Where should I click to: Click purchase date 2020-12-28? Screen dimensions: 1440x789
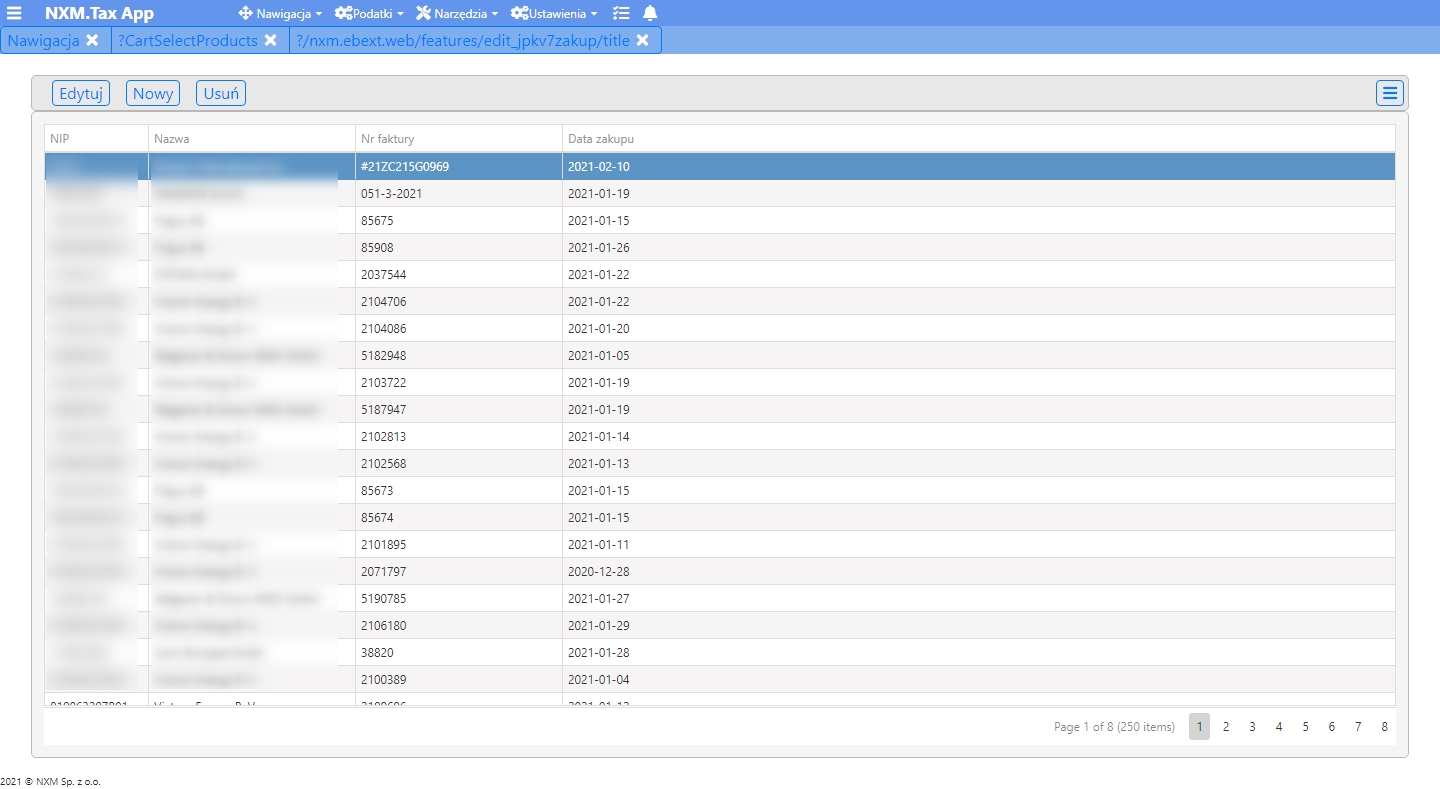click(x=979, y=572)
